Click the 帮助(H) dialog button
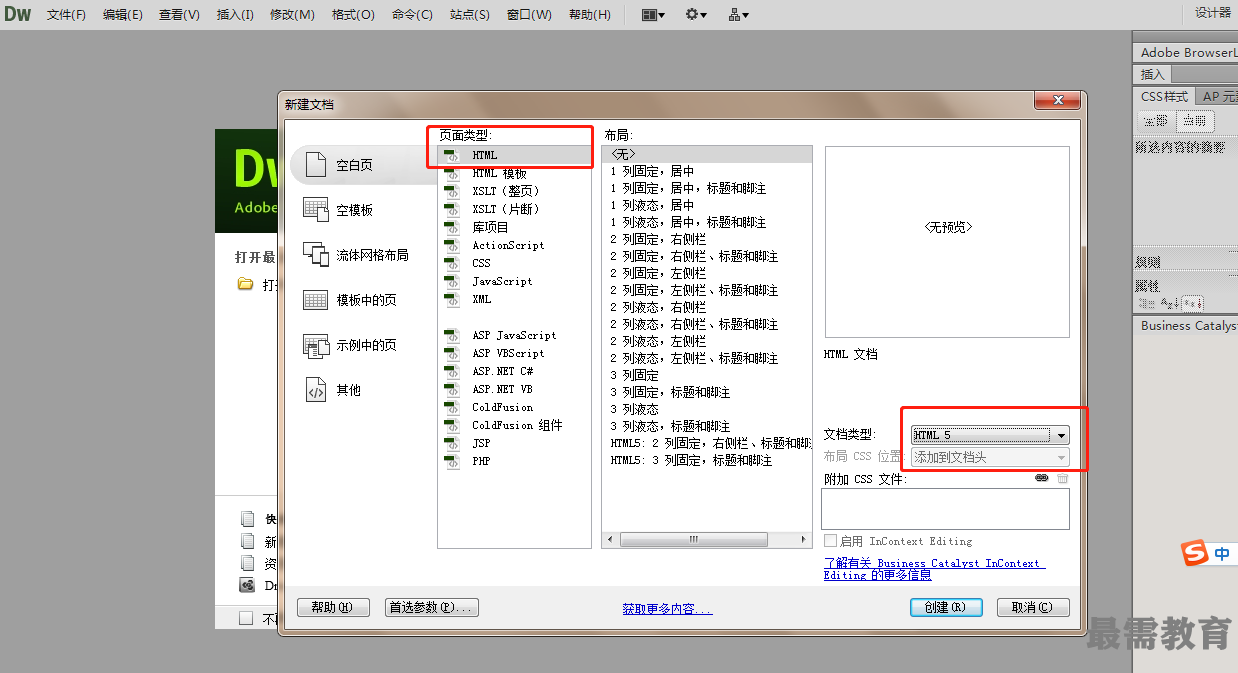The image size is (1238, 673). [x=333, y=607]
